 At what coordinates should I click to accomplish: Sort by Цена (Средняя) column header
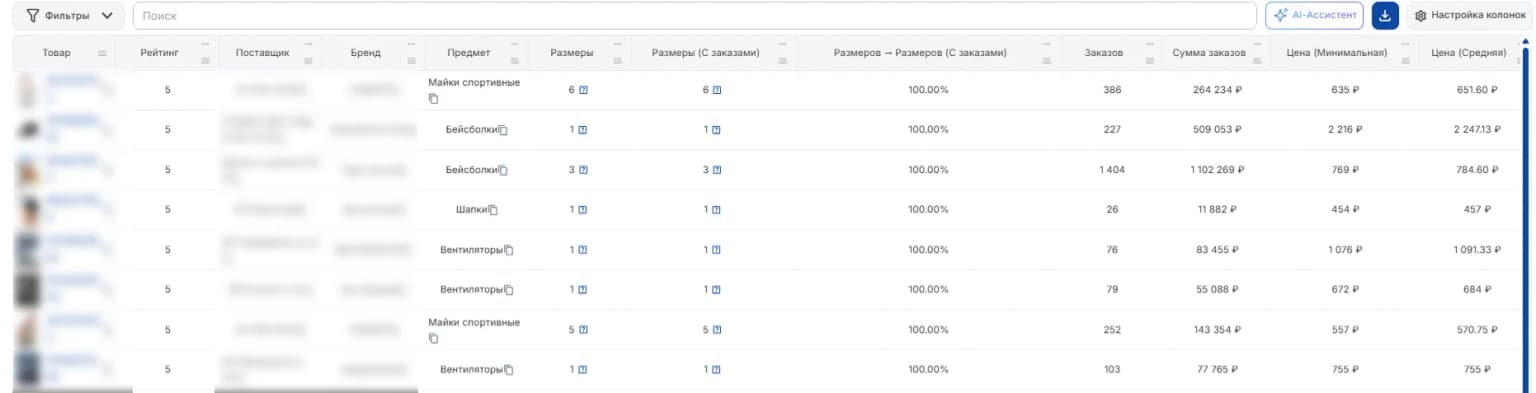[1470, 53]
